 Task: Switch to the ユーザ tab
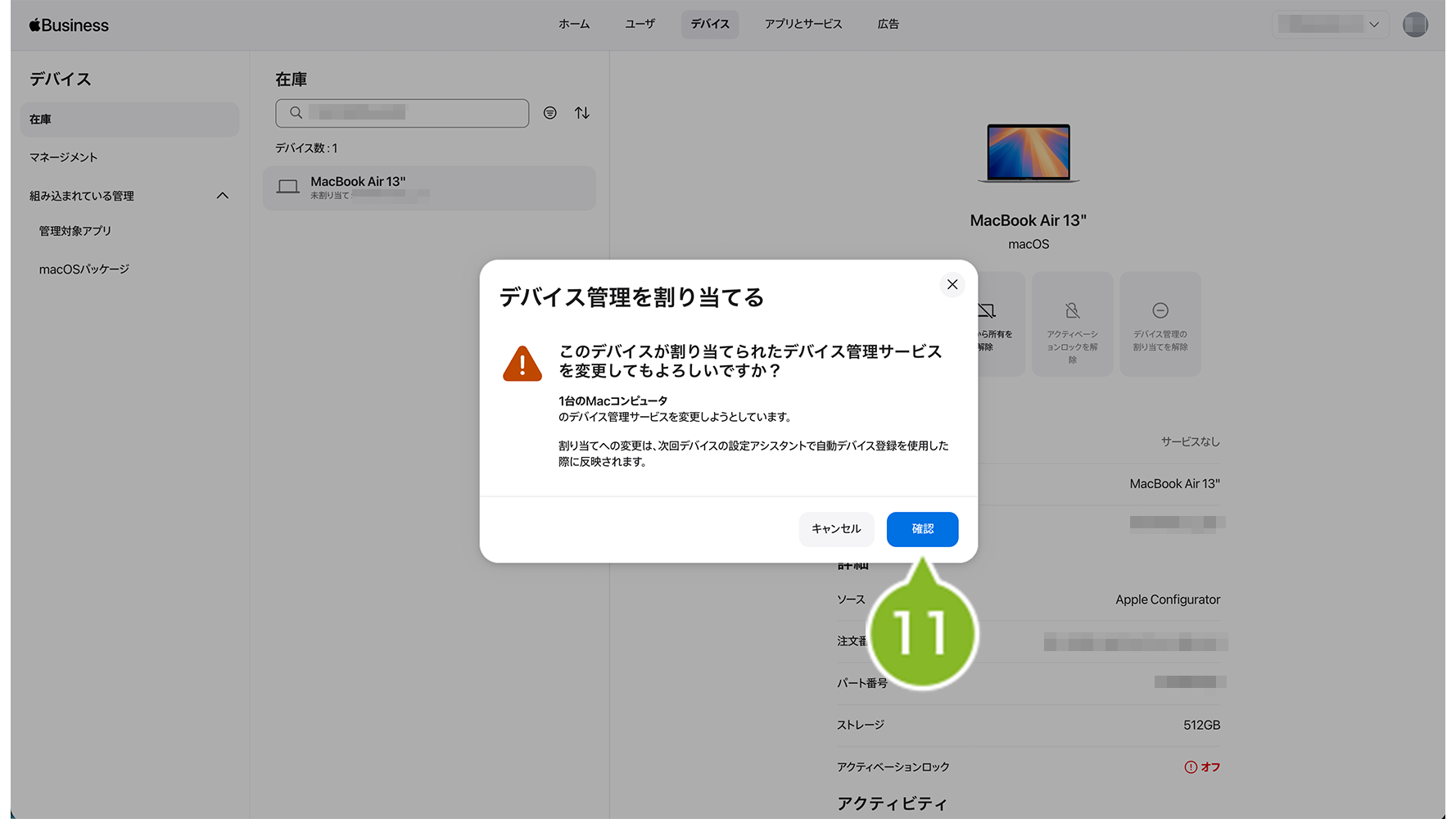click(640, 25)
